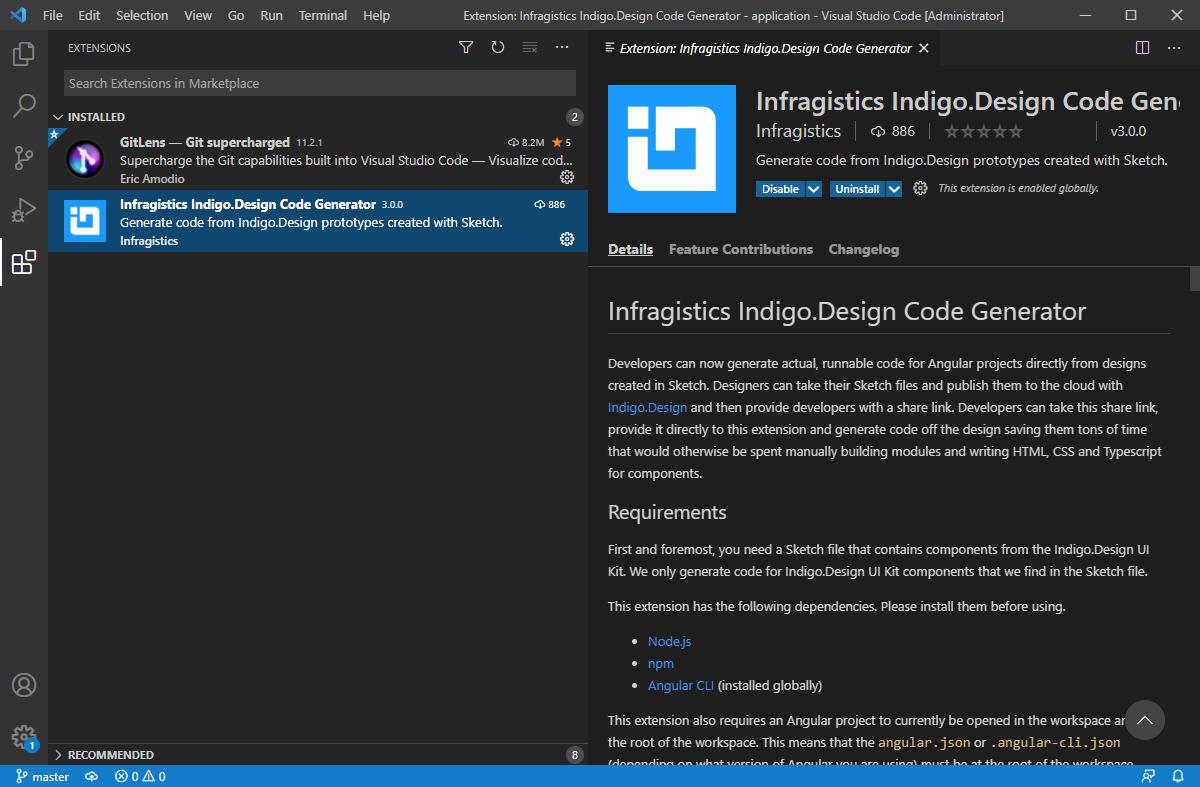This screenshot has height=787, width=1200.
Task: Click the 886 install count in header
Action: pyautogui.click(x=893, y=131)
